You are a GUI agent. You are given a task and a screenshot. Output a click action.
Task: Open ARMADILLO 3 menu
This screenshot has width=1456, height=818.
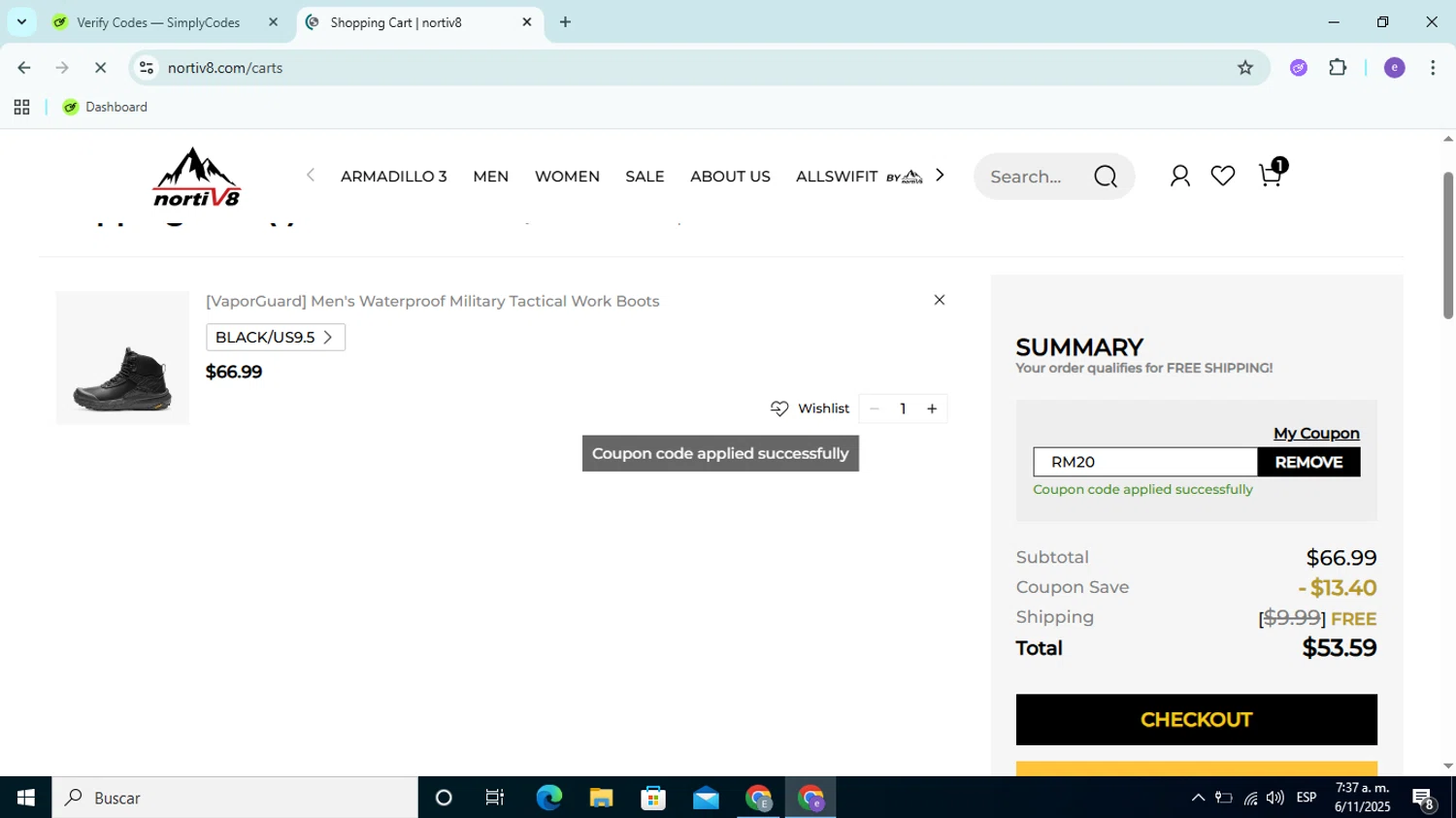pyautogui.click(x=393, y=177)
